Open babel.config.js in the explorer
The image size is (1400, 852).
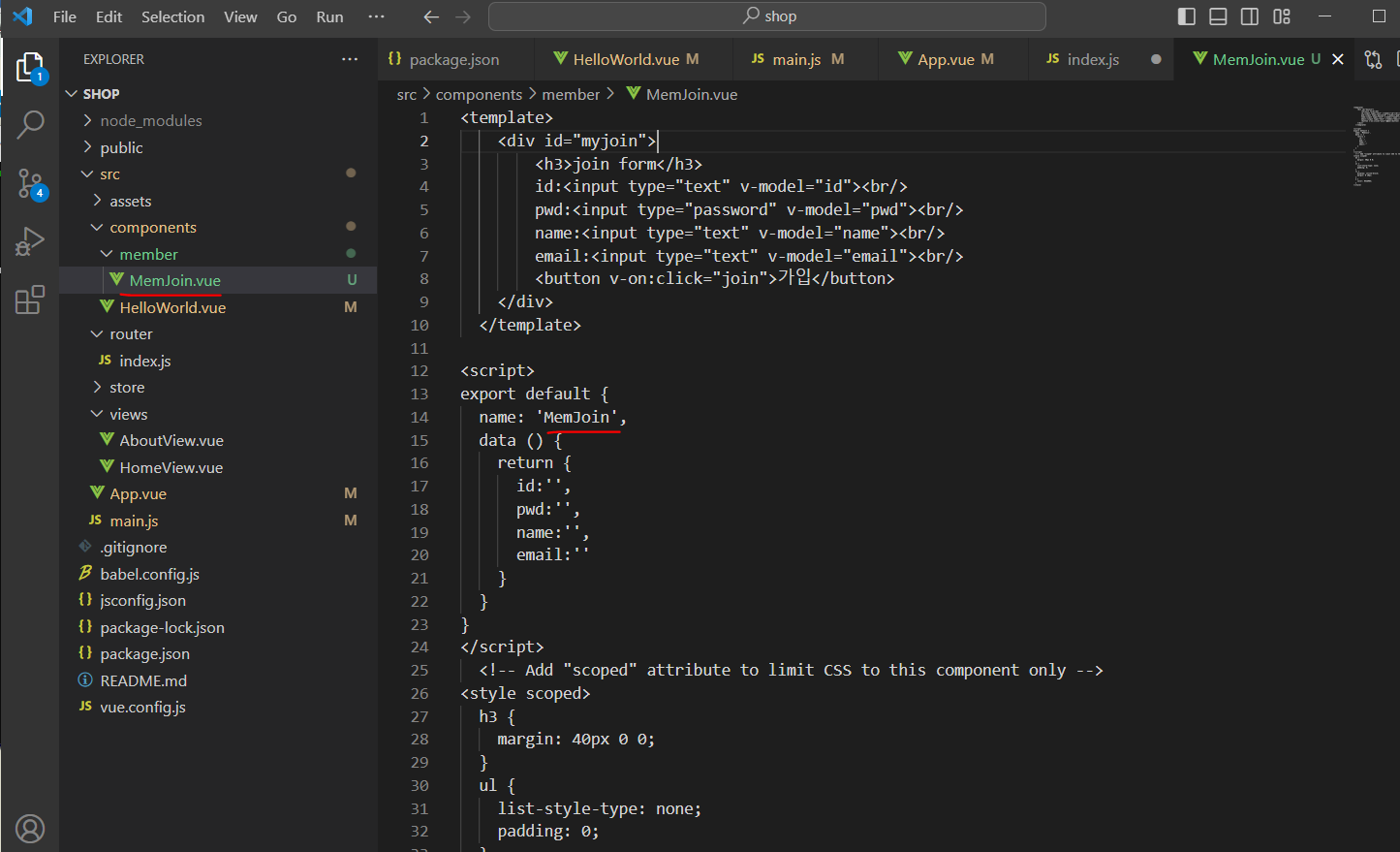(x=219, y=574)
